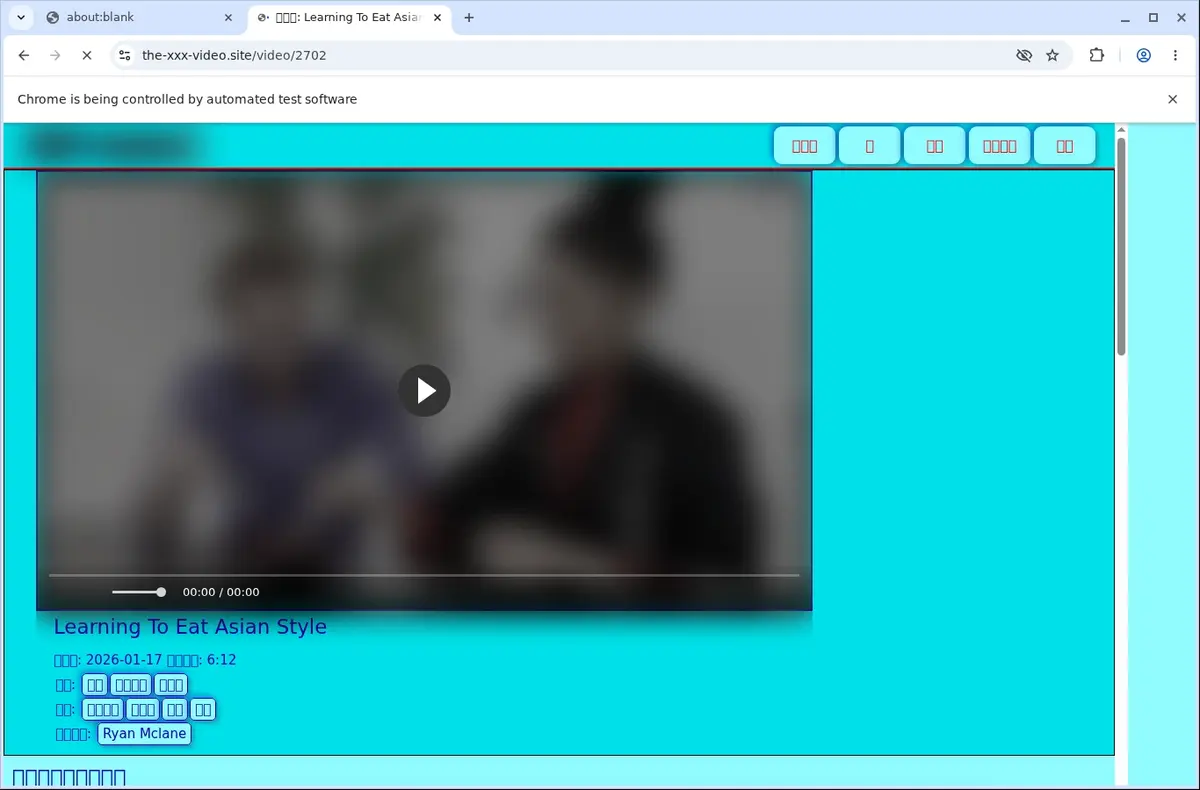Open a new browser tab
Viewport: 1200px width, 790px height.
tap(469, 17)
